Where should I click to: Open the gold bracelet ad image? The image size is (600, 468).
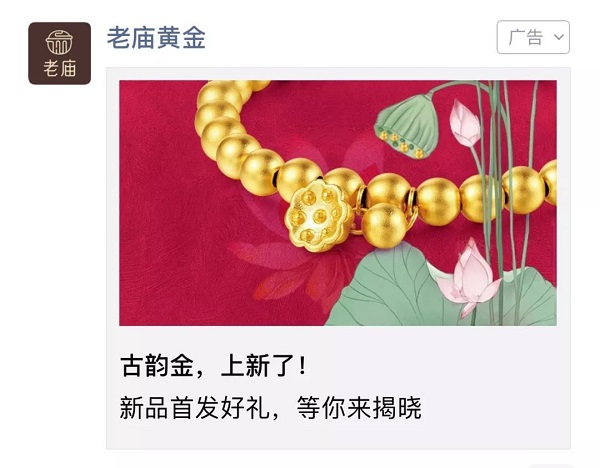tap(338, 203)
